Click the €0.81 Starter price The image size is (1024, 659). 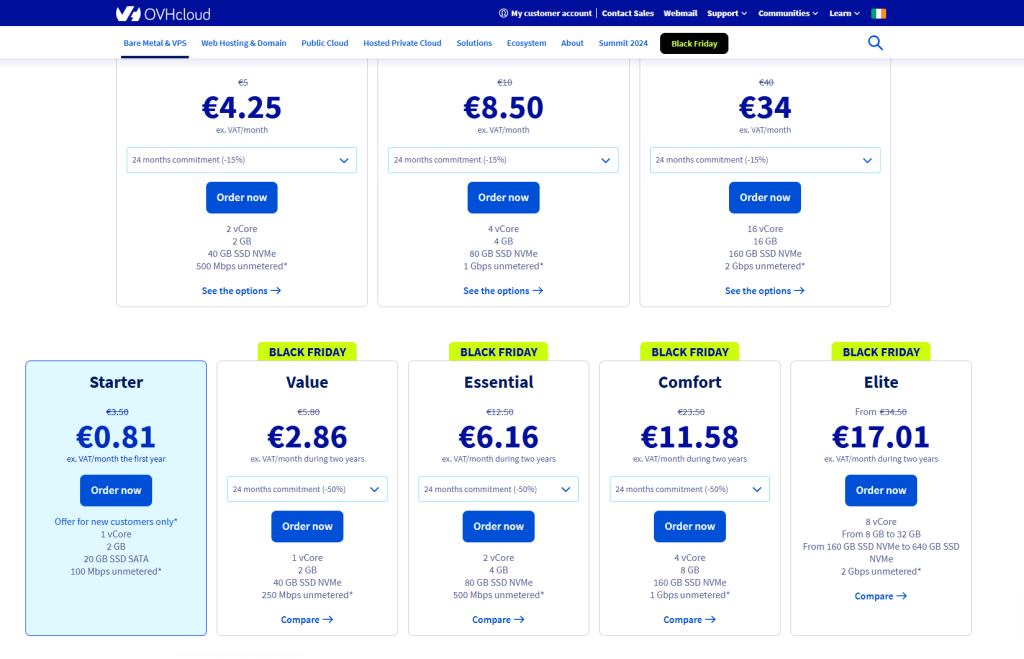pos(116,436)
